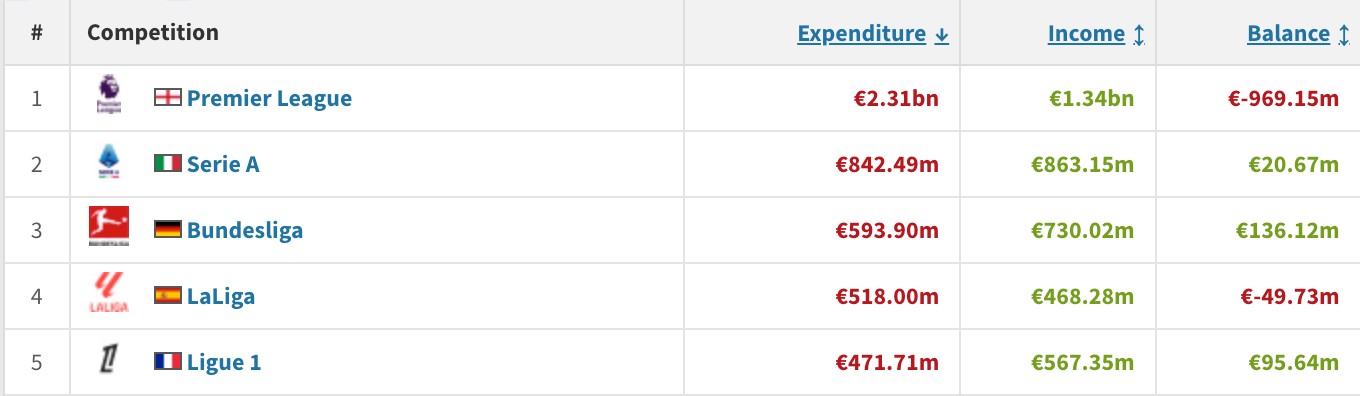Open the LaLiga competition link
This screenshot has width=1360, height=396.
(x=221, y=296)
